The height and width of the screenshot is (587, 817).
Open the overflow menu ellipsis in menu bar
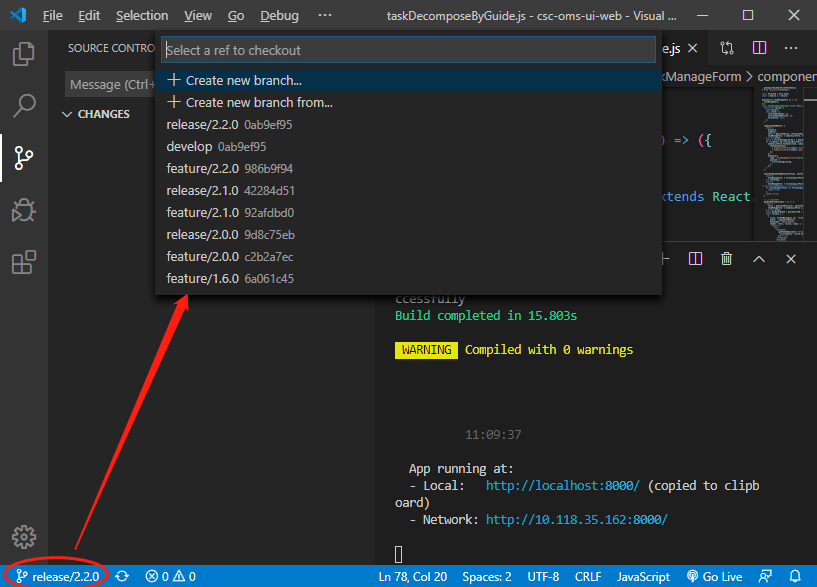click(325, 15)
